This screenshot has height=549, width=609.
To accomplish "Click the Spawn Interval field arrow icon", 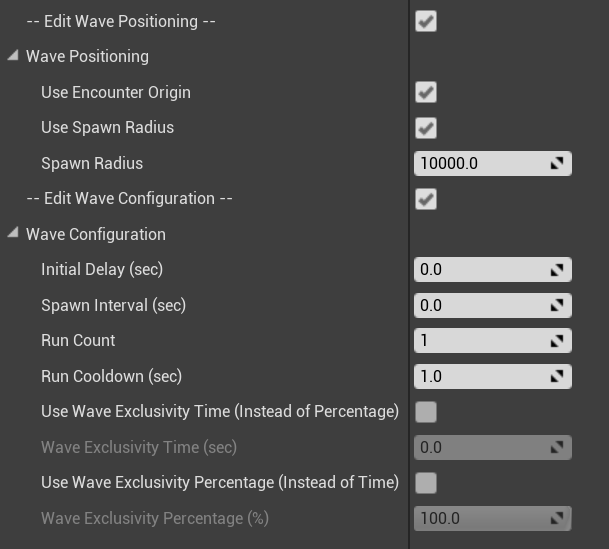I will 557,306.
